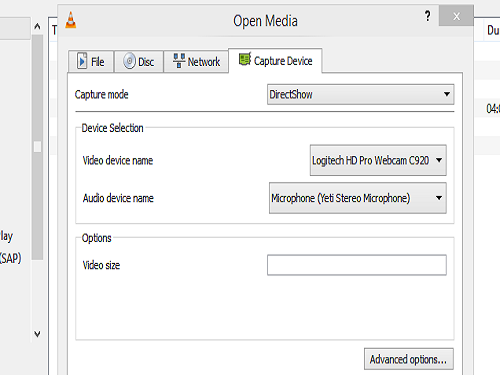Screen dimensions: 500x375
Task: Click the File tab play icon
Action: click(82, 61)
